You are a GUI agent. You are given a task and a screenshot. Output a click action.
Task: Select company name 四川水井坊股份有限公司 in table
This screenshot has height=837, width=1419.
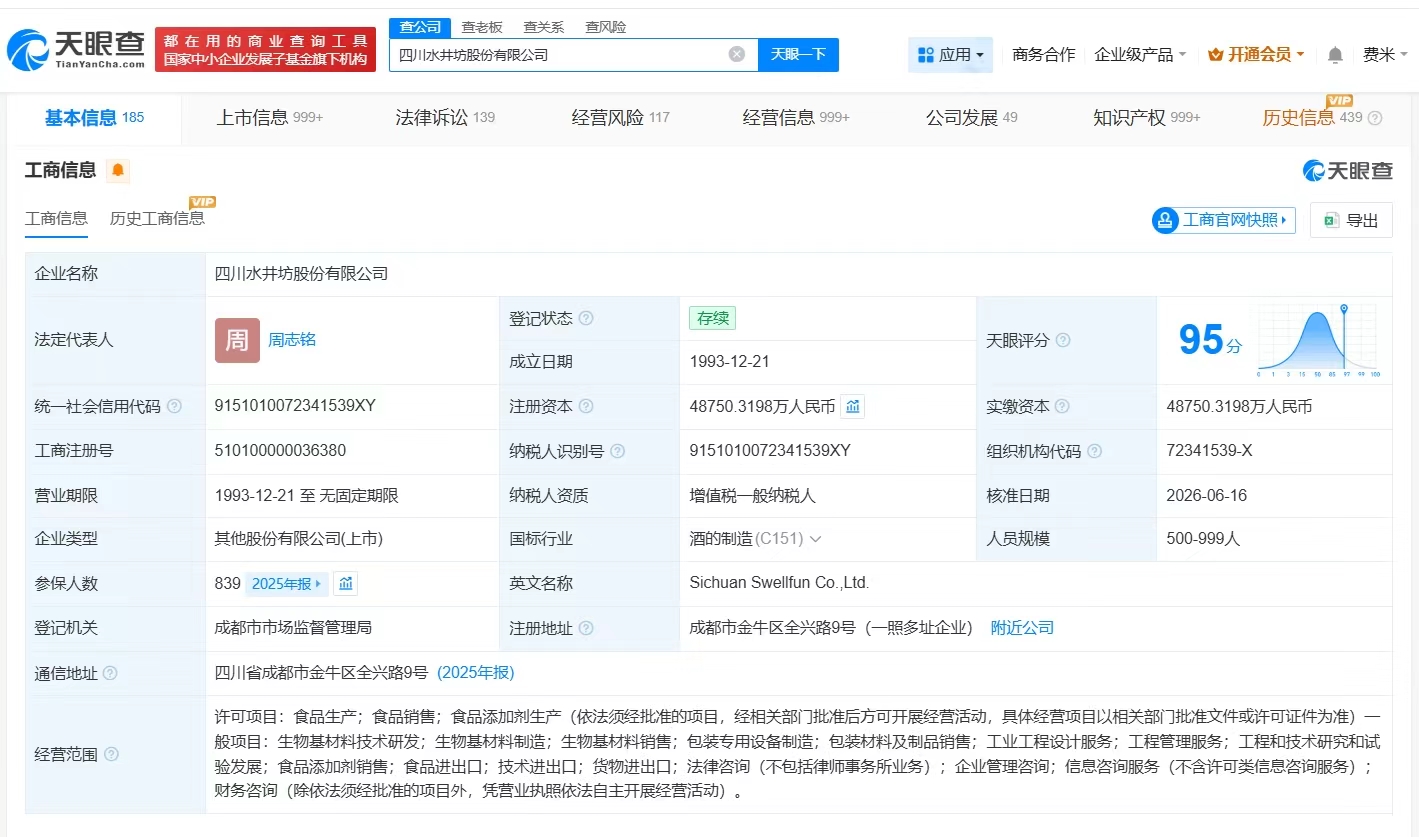(x=301, y=274)
